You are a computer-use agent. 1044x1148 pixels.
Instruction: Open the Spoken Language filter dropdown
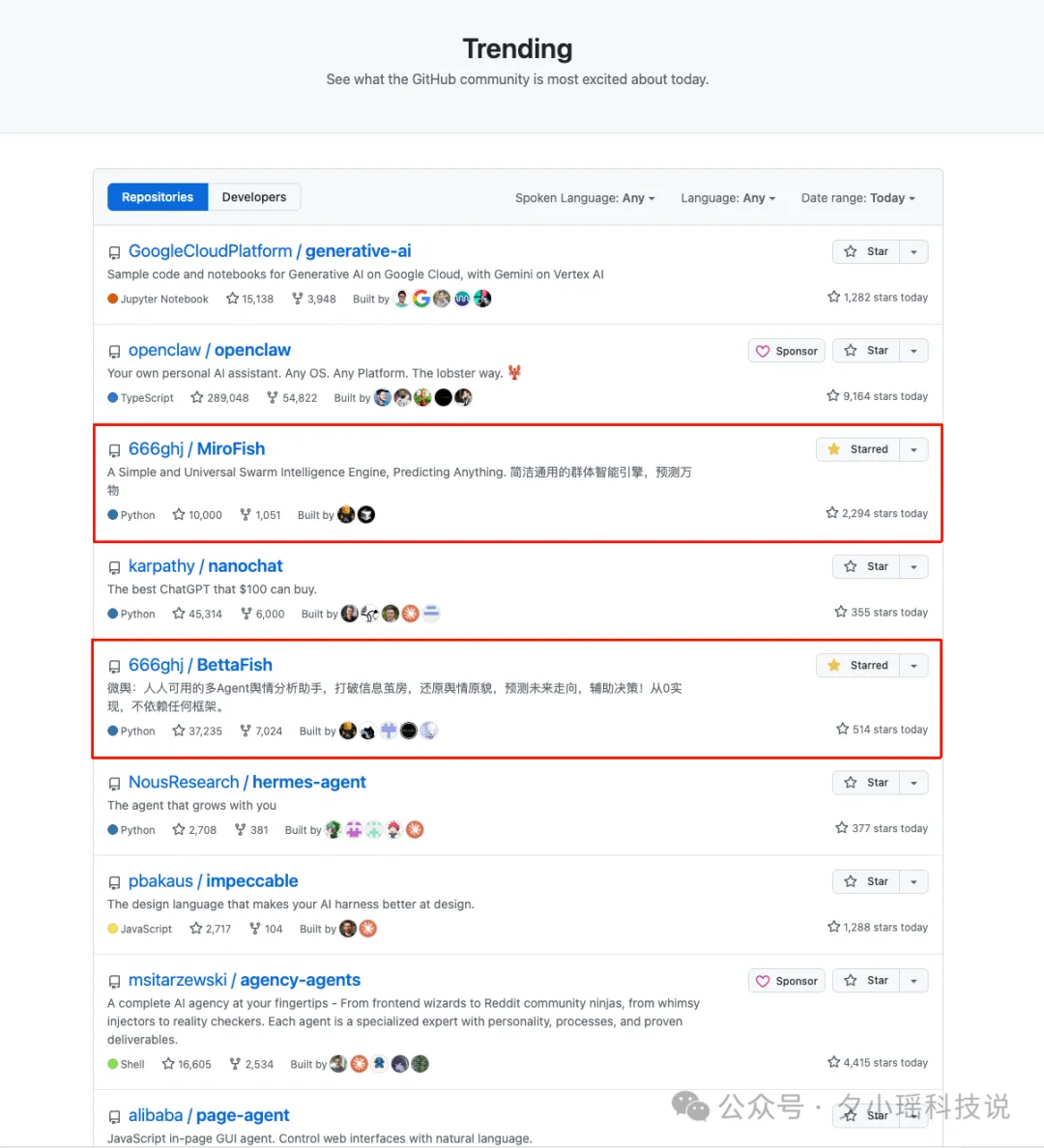[x=584, y=197]
